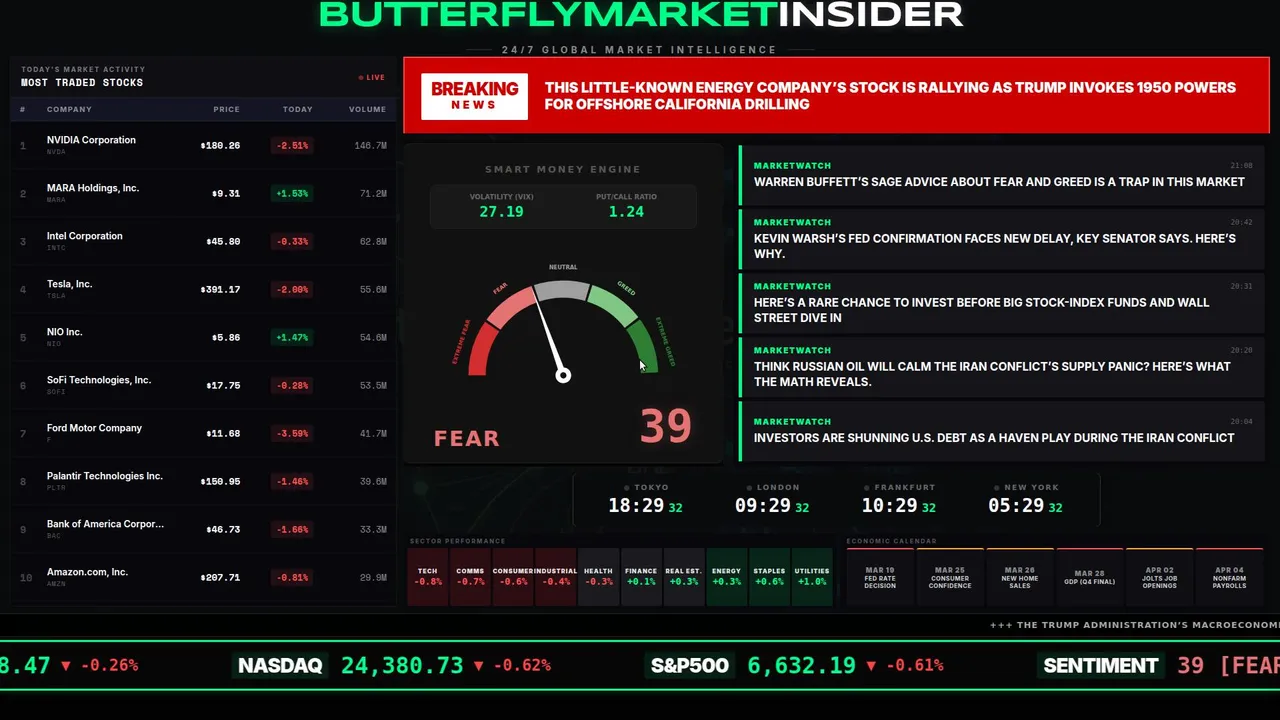
Task: Click the BREAKING NEWS badge
Action: (474, 96)
